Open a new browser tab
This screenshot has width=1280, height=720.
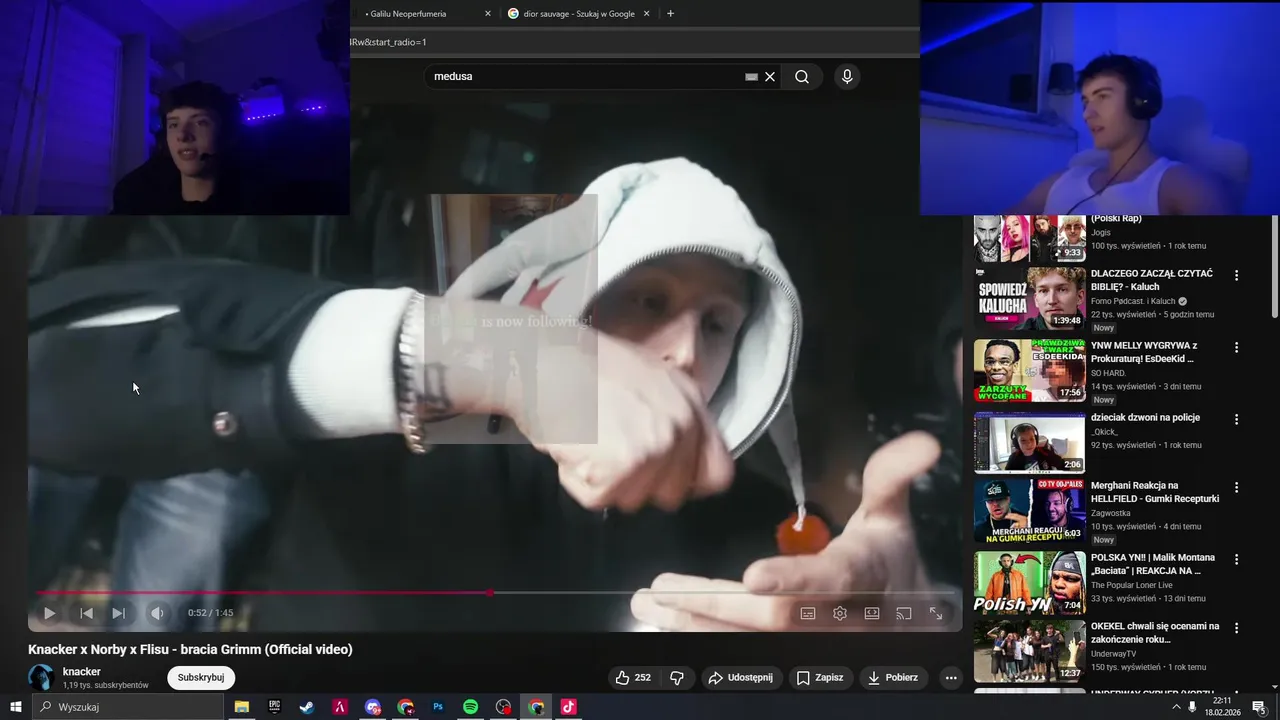(x=670, y=14)
